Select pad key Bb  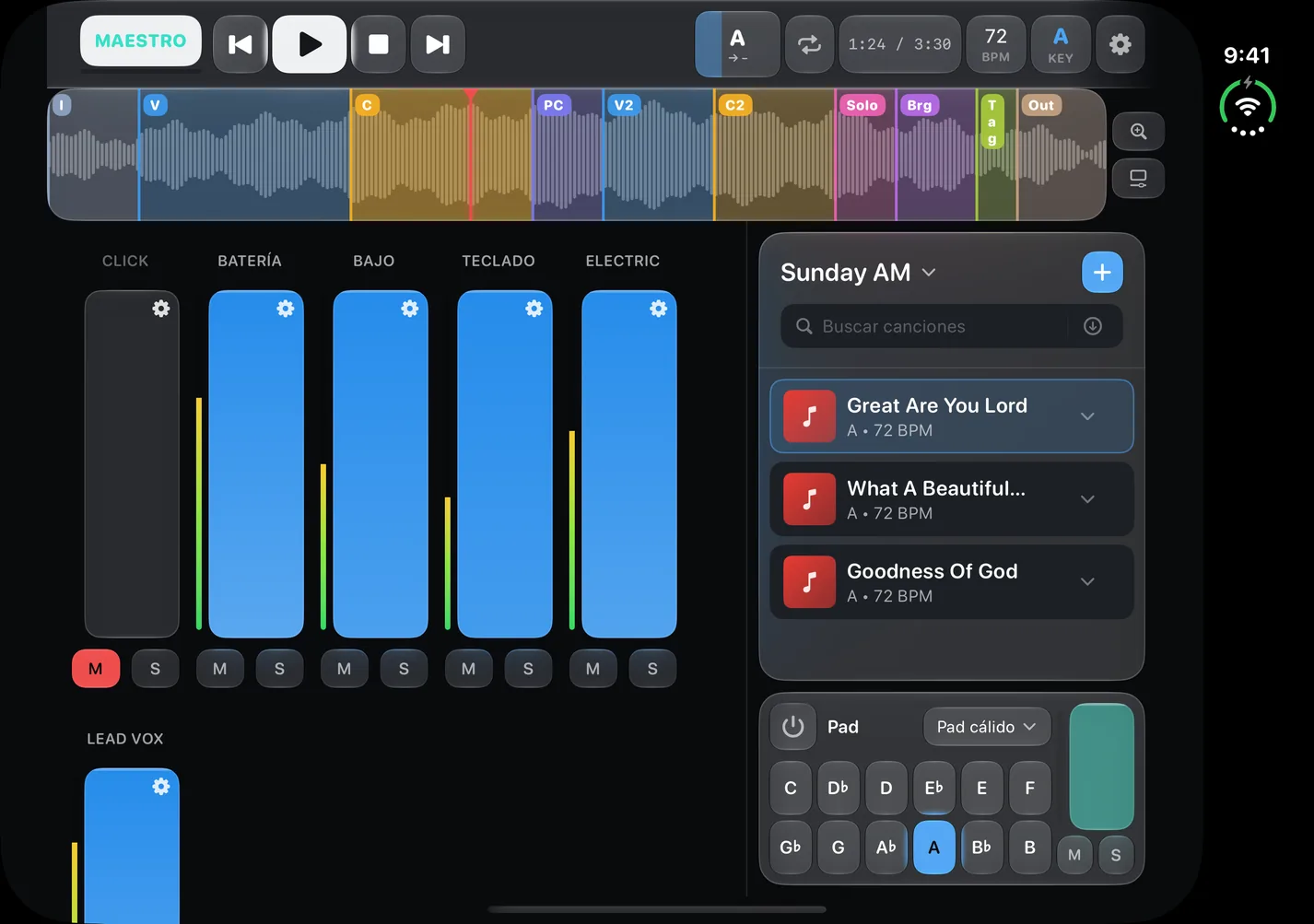click(982, 848)
